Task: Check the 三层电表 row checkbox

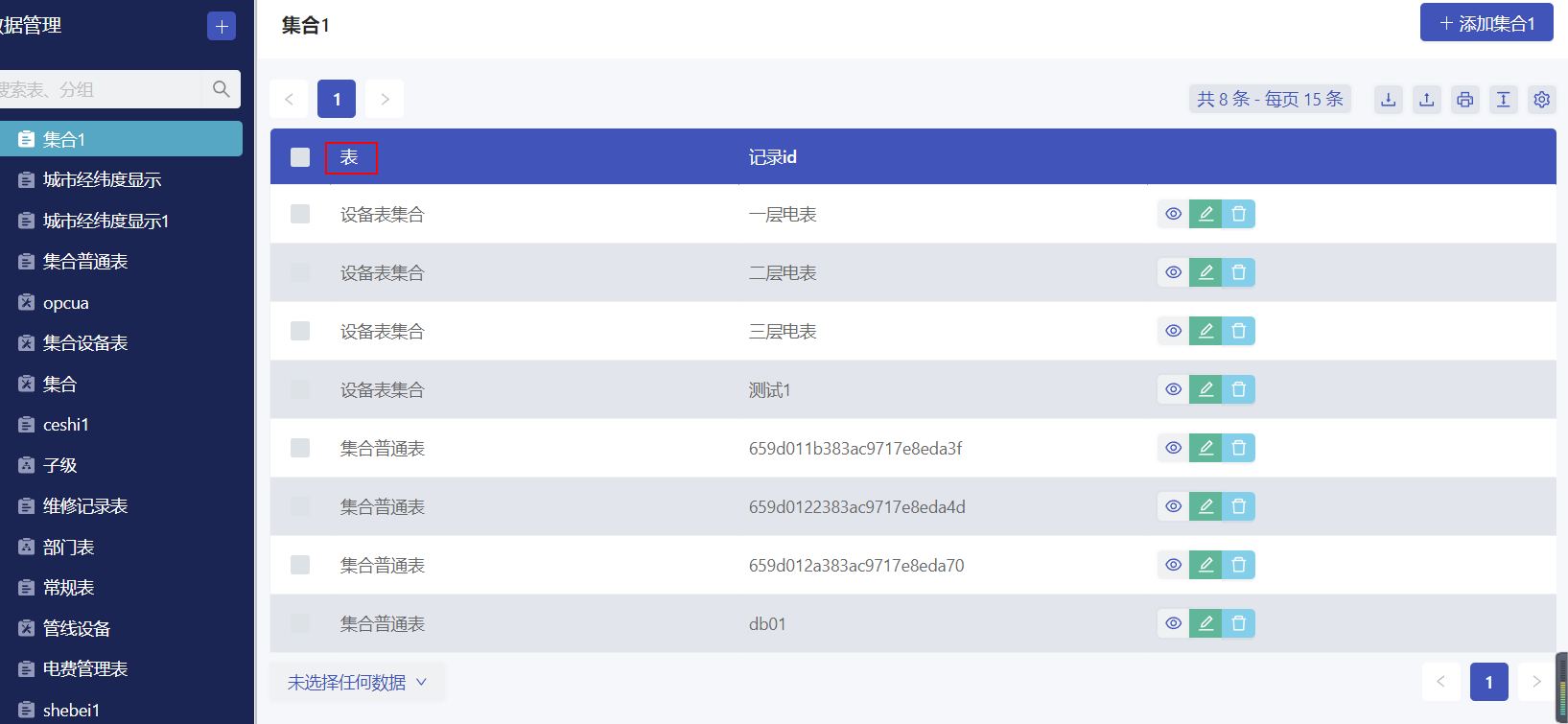Action: click(x=300, y=331)
